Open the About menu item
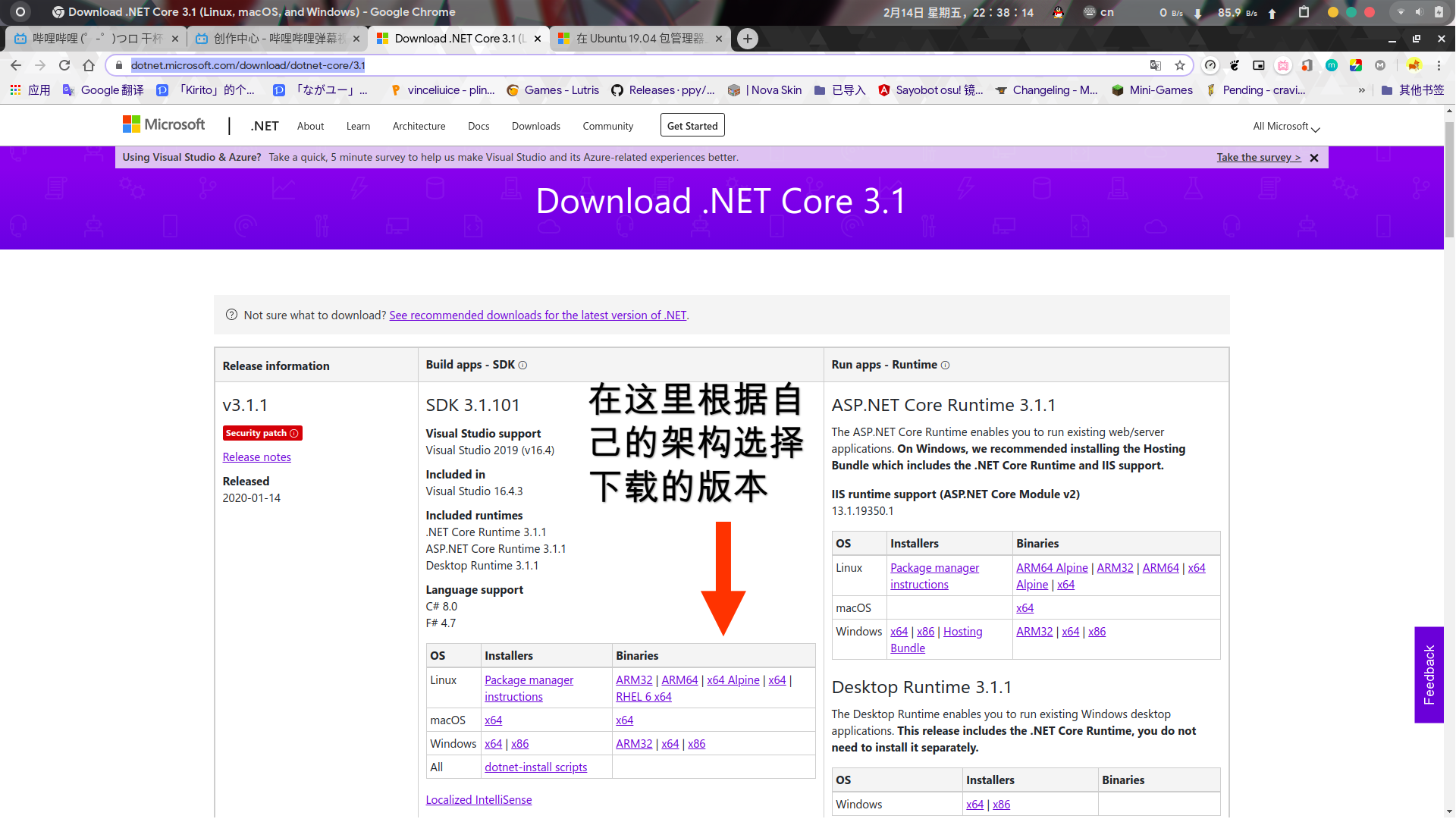1456x819 pixels. tap(310, 126)
